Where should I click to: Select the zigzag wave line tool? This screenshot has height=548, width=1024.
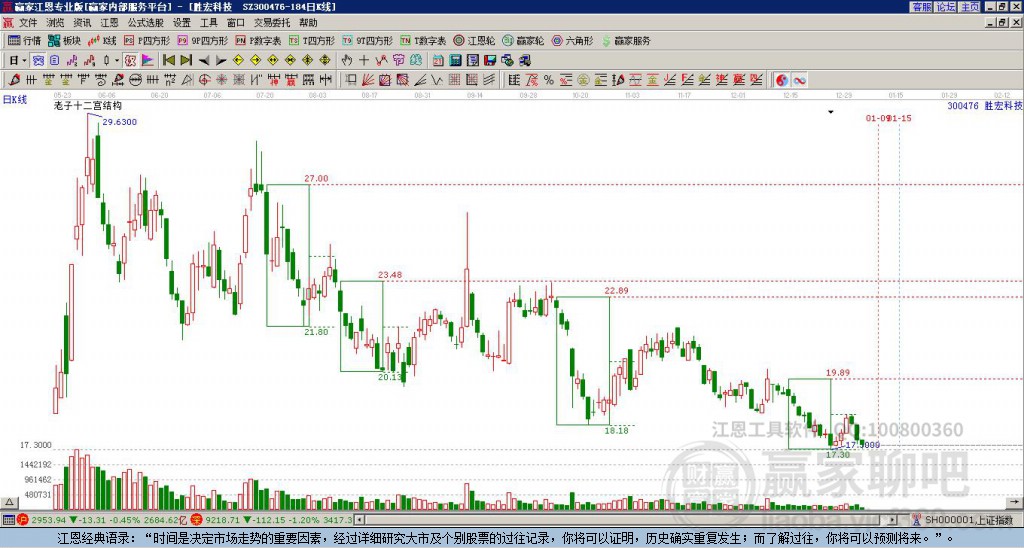437,80
